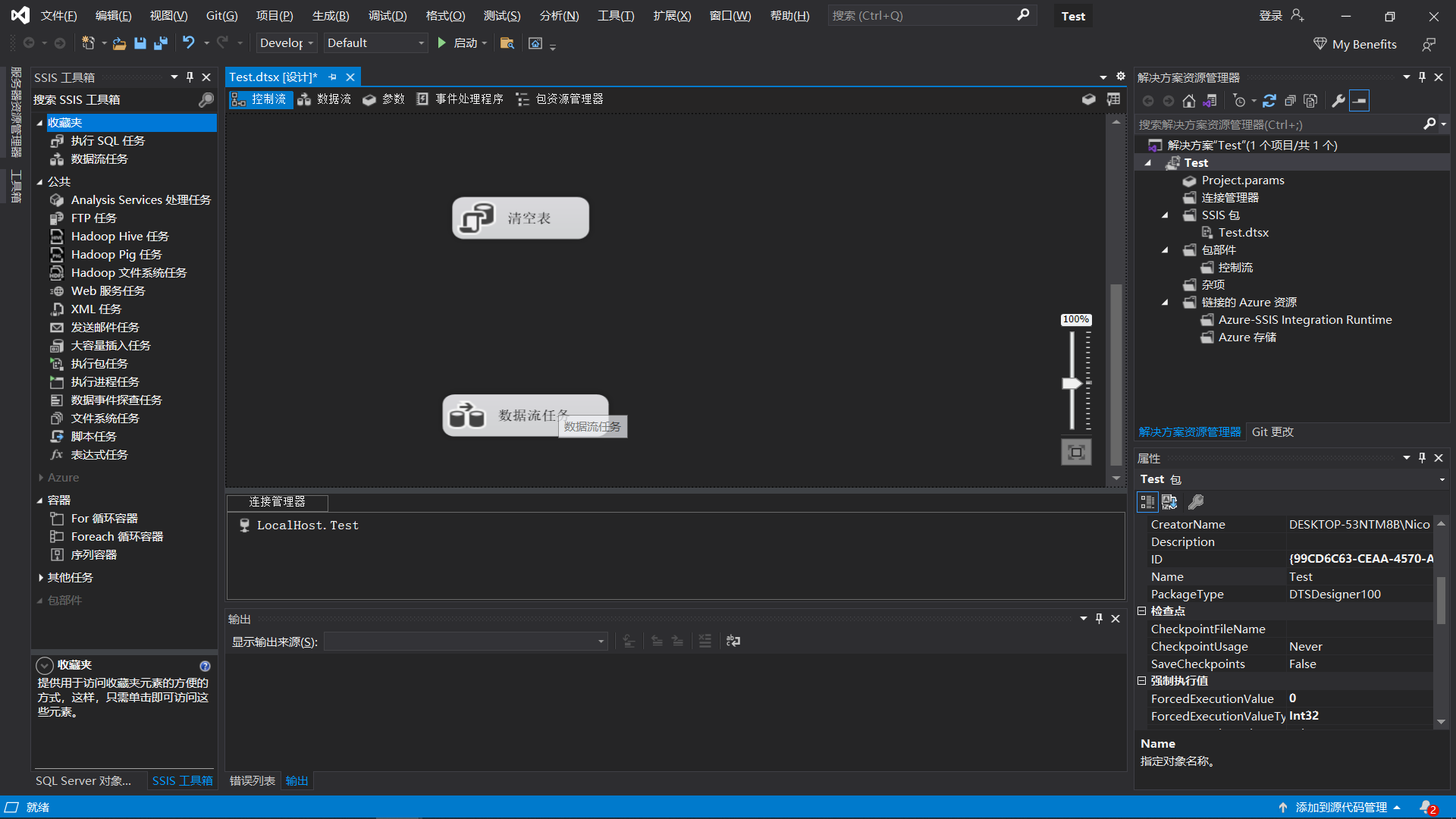This screenshot has height=819, width=1456.
Task: Click the toggle word wrap icon in the Output panel
Action: coord(733,642)
